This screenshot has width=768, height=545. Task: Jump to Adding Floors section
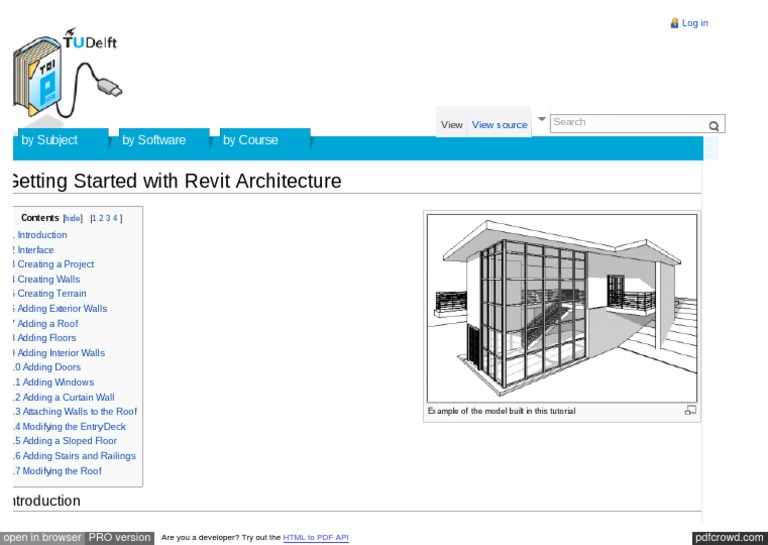(47, 338)
